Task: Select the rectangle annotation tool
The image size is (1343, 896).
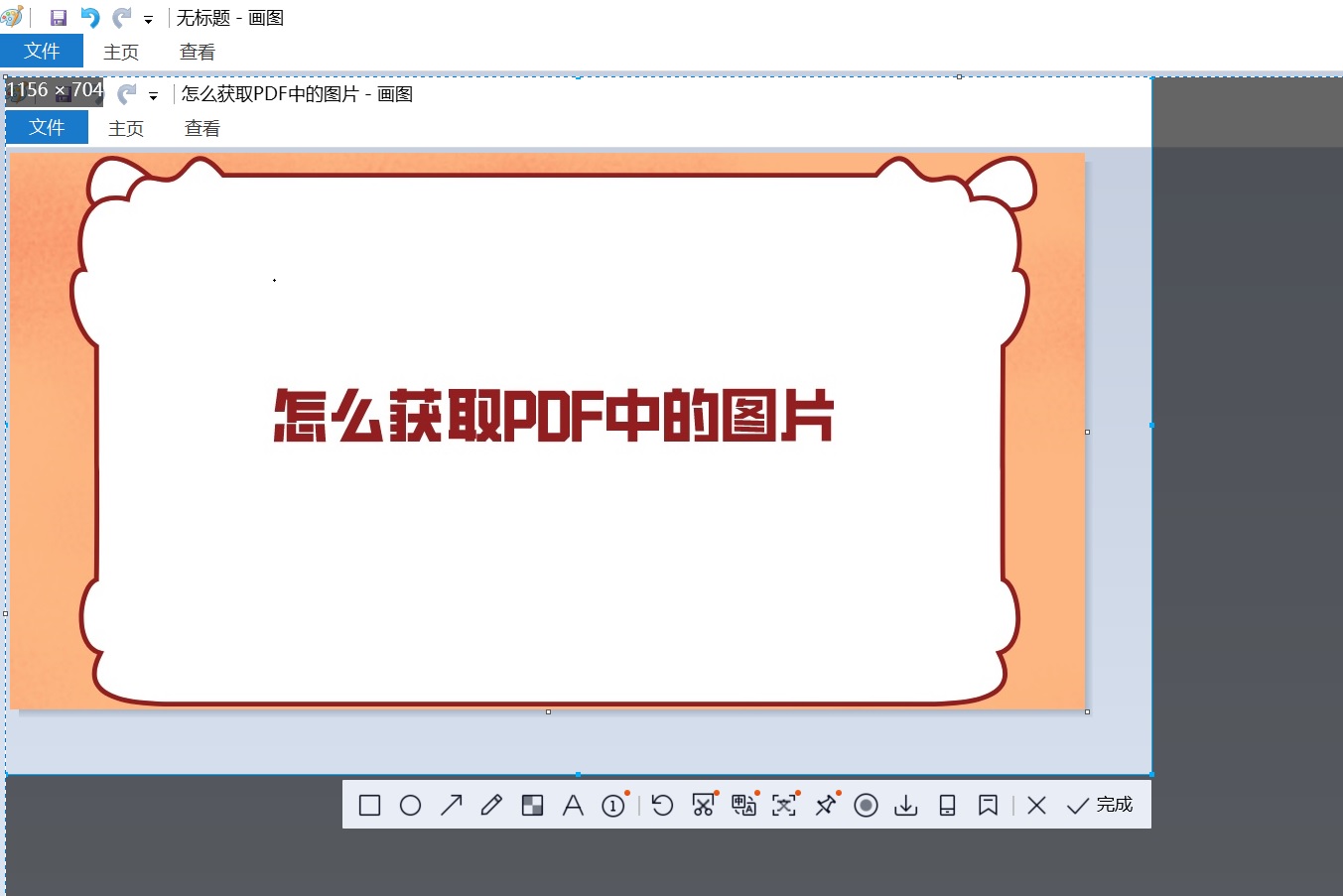Action: coord(369,805)
